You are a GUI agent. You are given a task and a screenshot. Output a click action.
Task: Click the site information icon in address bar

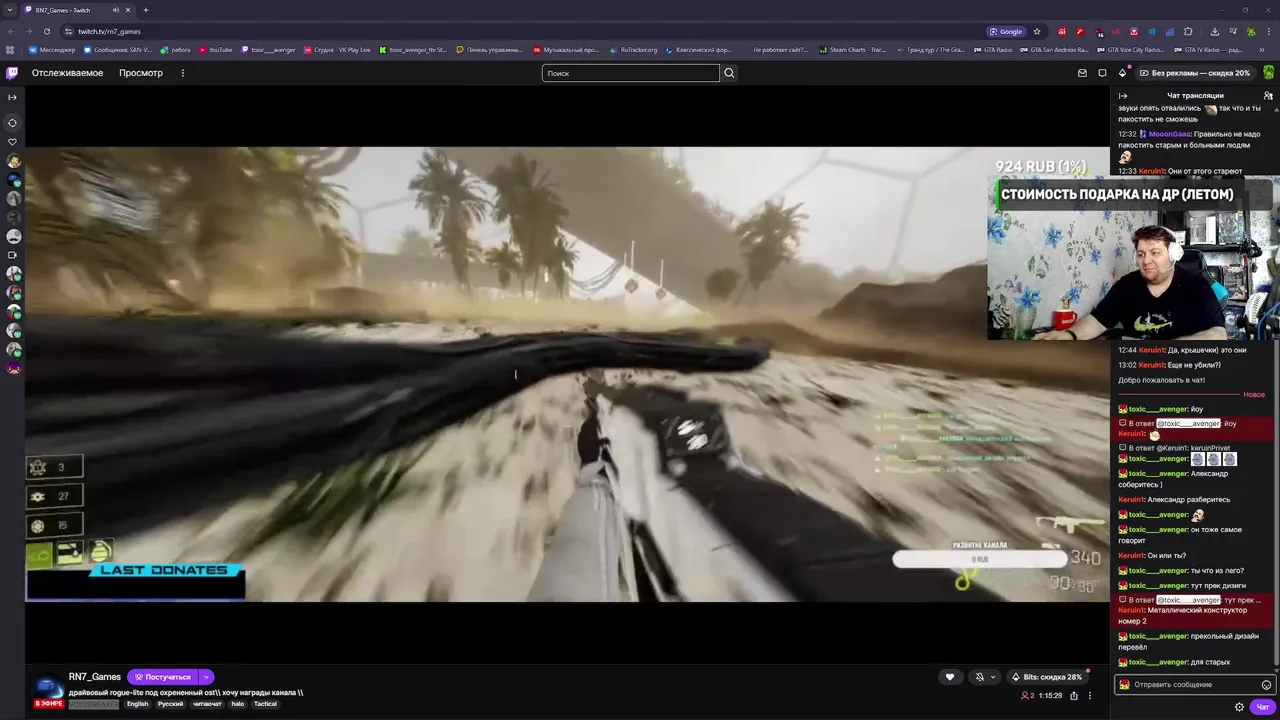pyautogui.click(x=68, y=31)
